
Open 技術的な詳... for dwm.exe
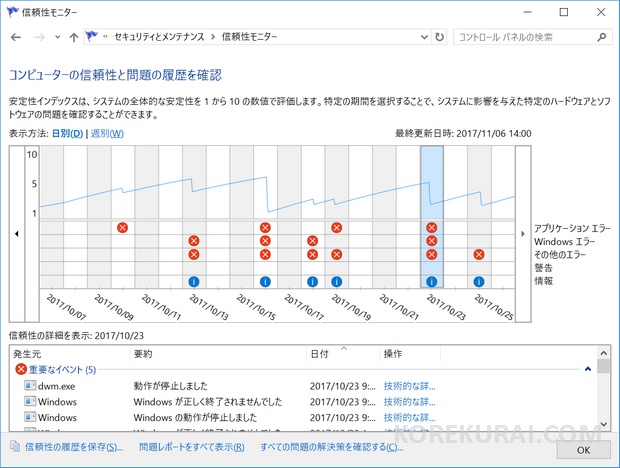point(410,386)
